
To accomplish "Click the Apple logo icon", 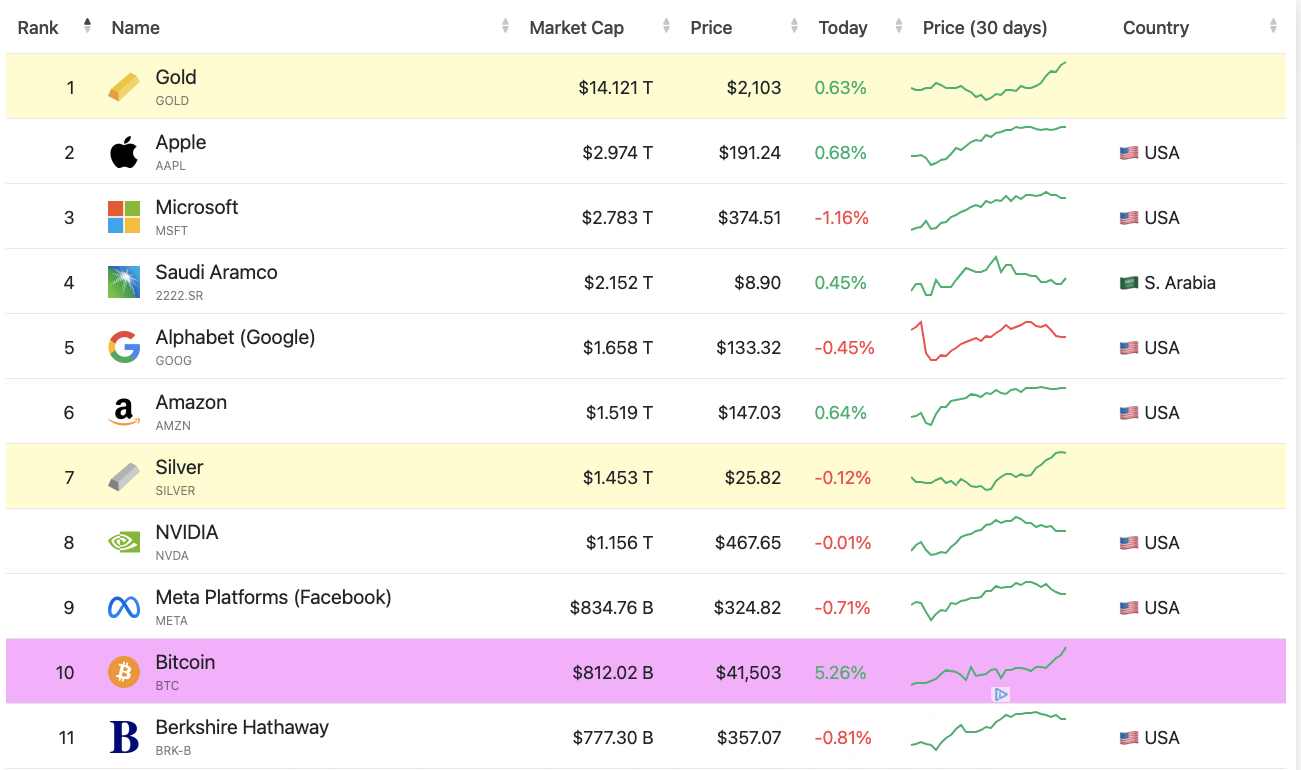I will 123,151.
